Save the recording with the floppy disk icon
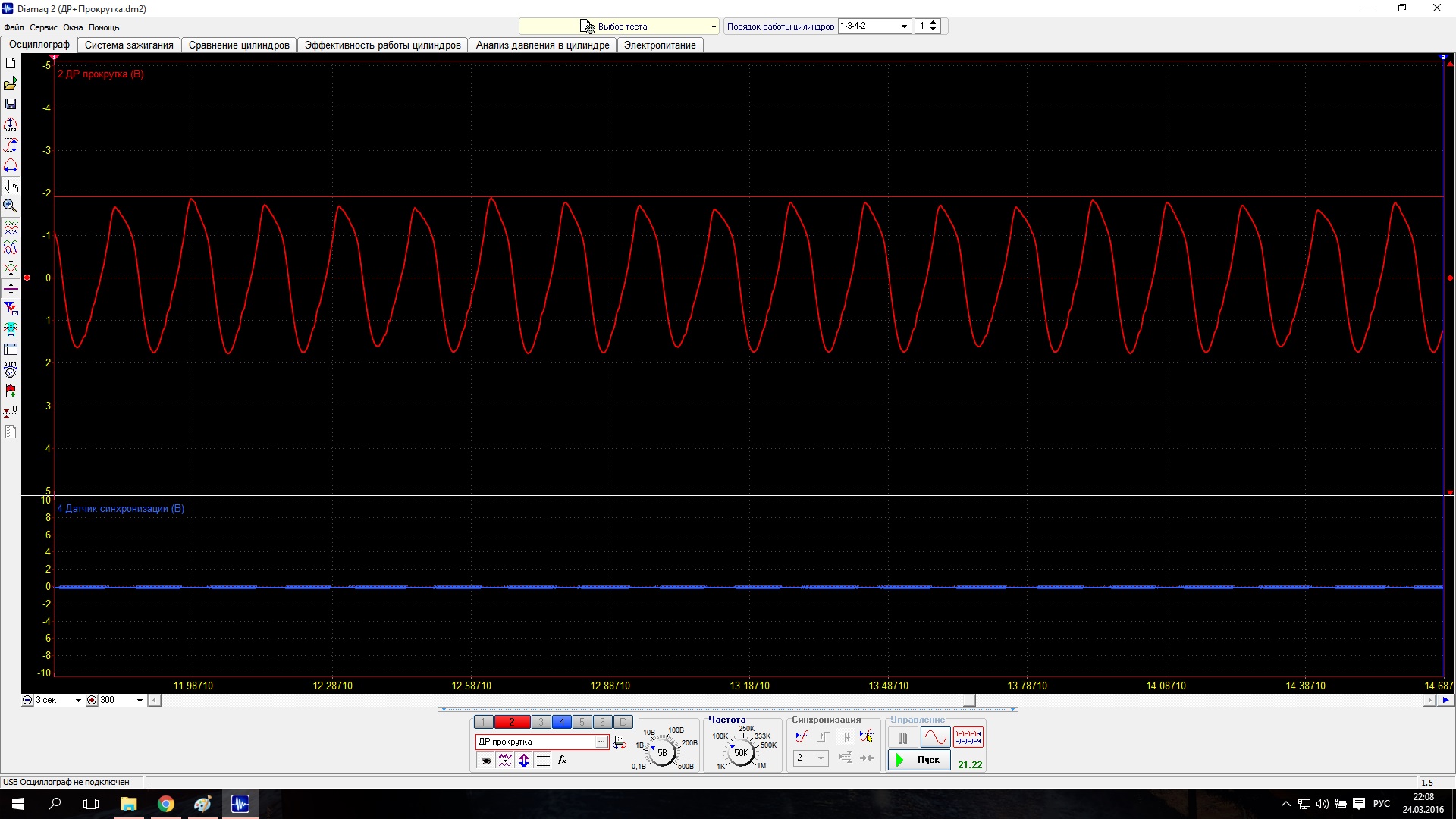 (11, 104)
